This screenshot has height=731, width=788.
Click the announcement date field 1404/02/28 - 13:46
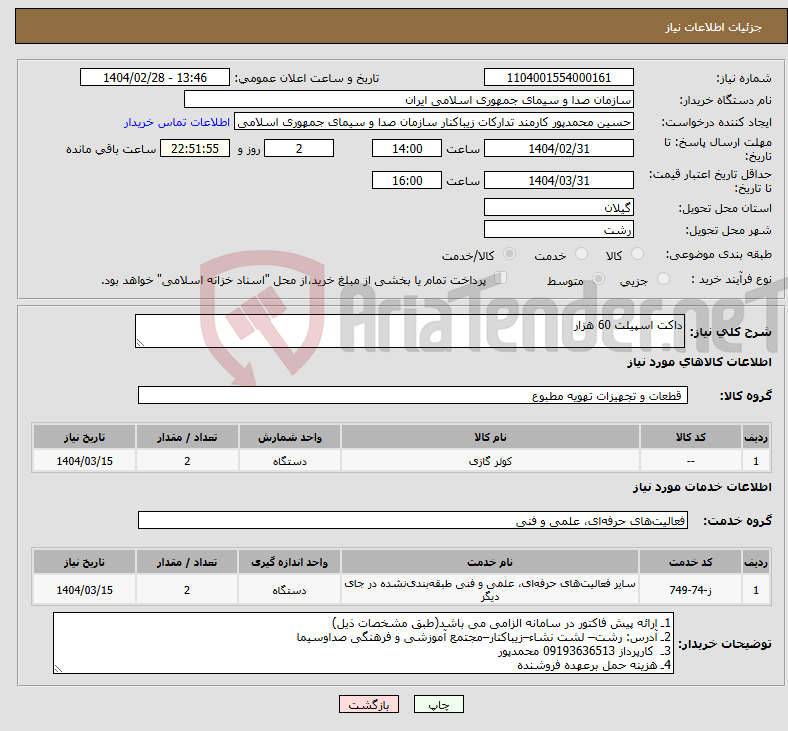pos(155,77)
